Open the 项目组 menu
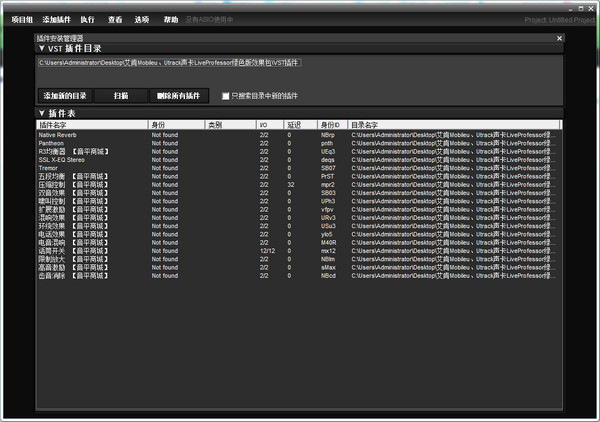 click(x=21, y=19)
